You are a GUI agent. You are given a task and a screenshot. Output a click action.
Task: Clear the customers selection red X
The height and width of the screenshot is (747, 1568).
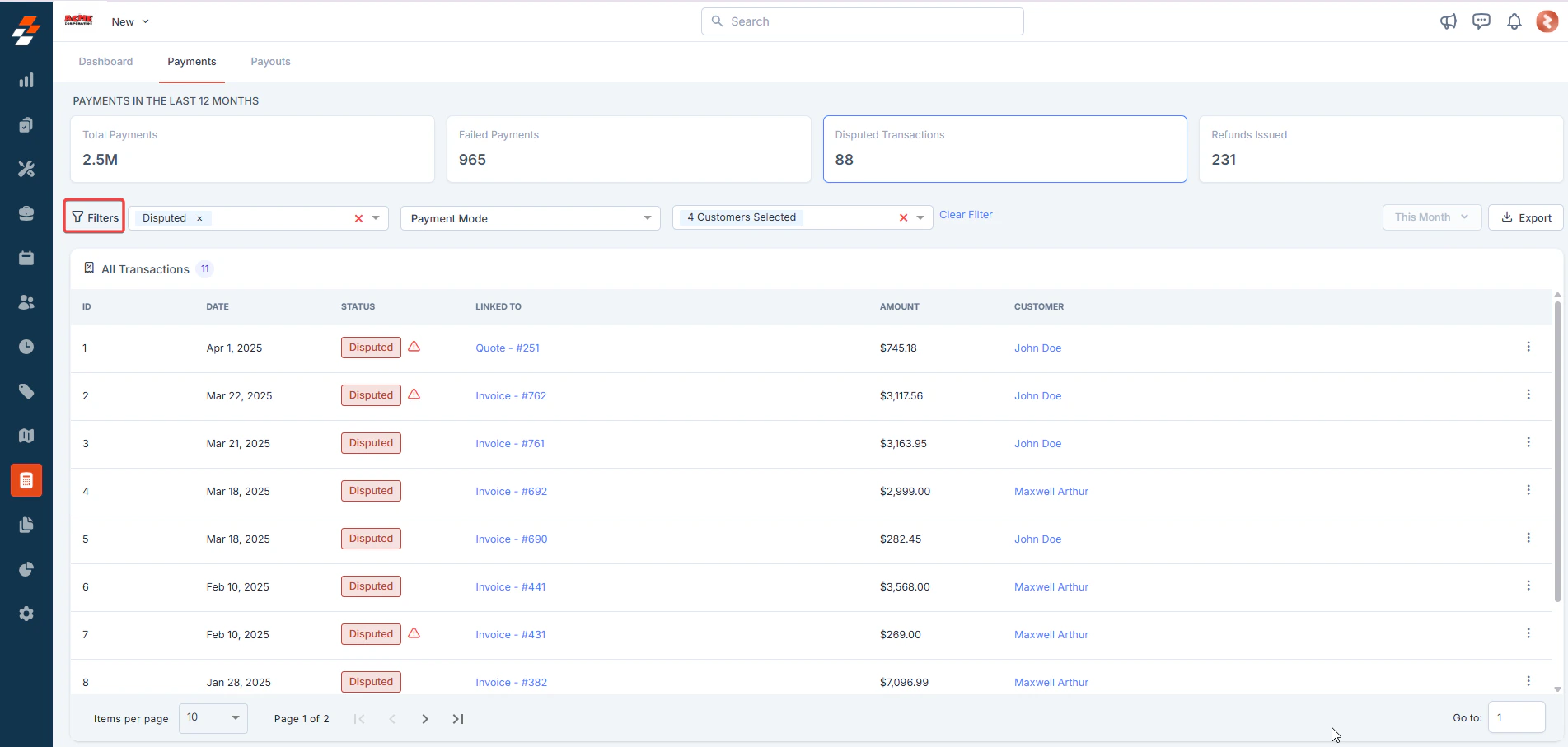(x=904, y=217)
